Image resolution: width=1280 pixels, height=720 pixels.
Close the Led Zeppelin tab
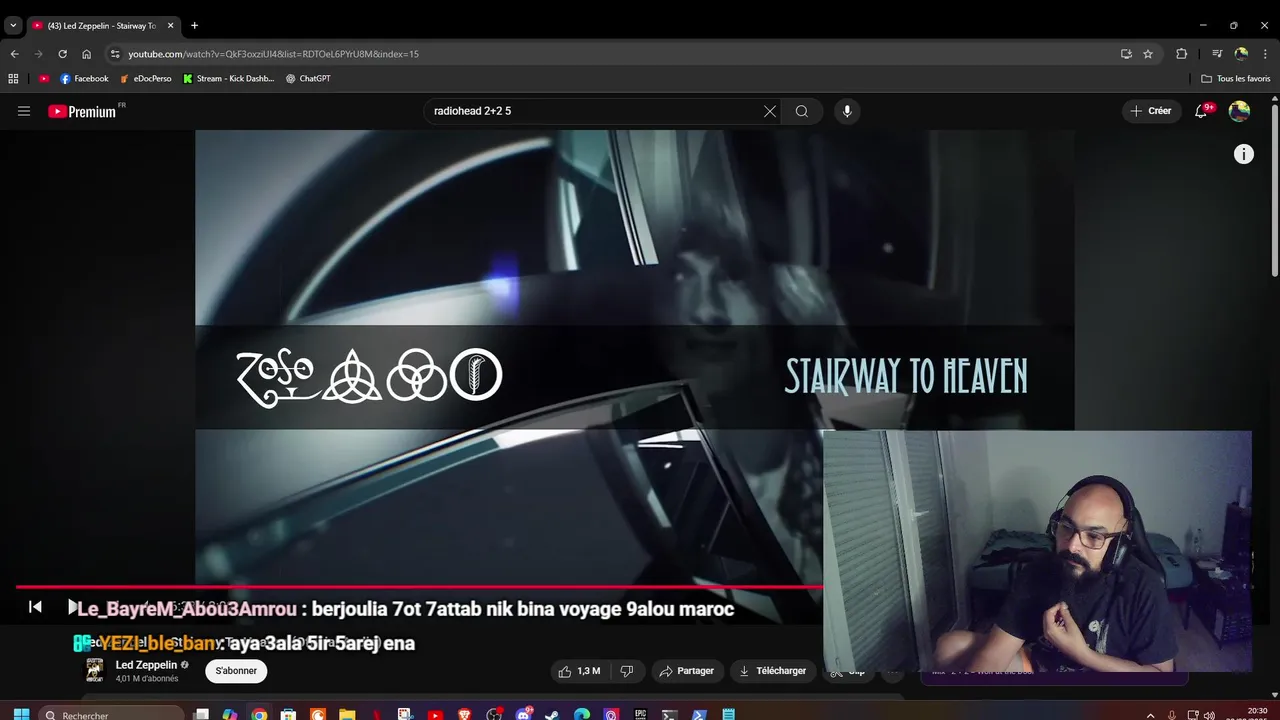(171, 25)
